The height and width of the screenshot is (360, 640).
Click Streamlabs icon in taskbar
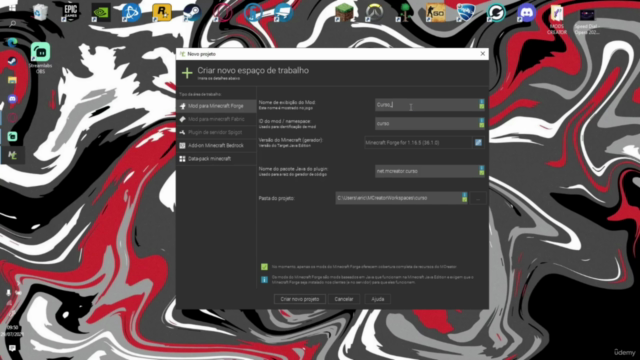12,136
